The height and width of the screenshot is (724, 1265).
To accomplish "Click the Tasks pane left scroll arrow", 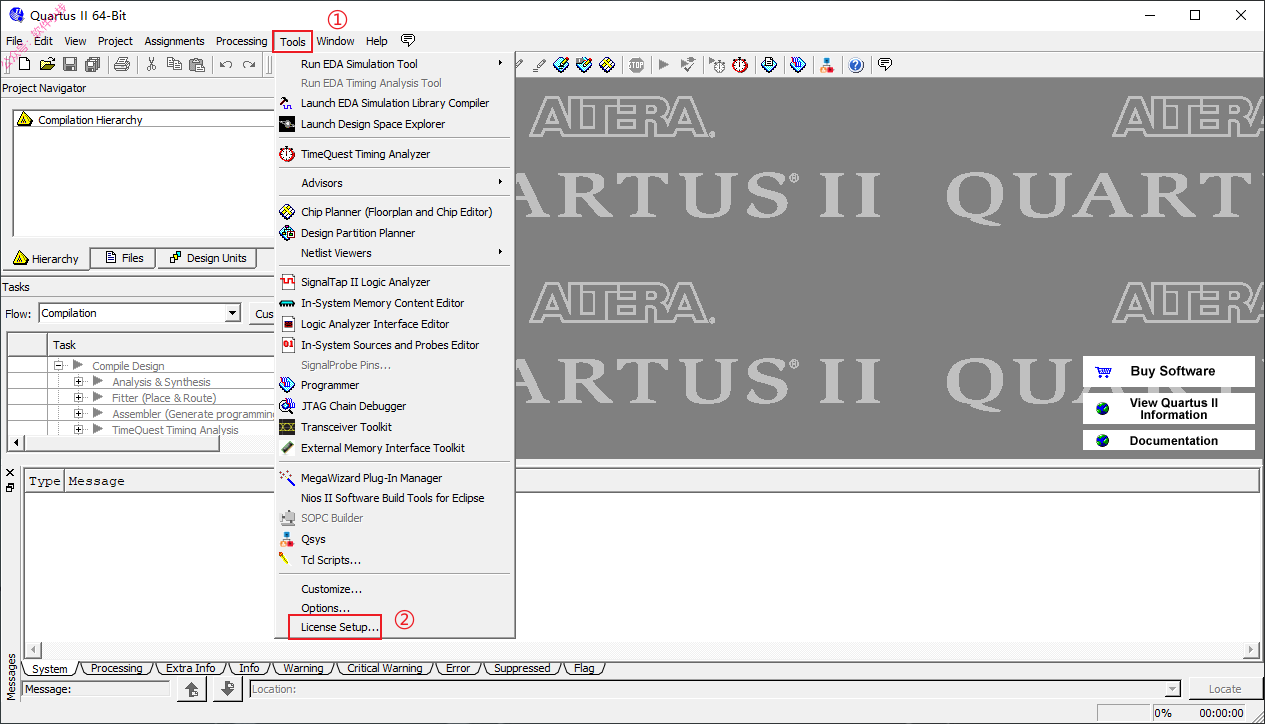I will (x=14, y=443).
